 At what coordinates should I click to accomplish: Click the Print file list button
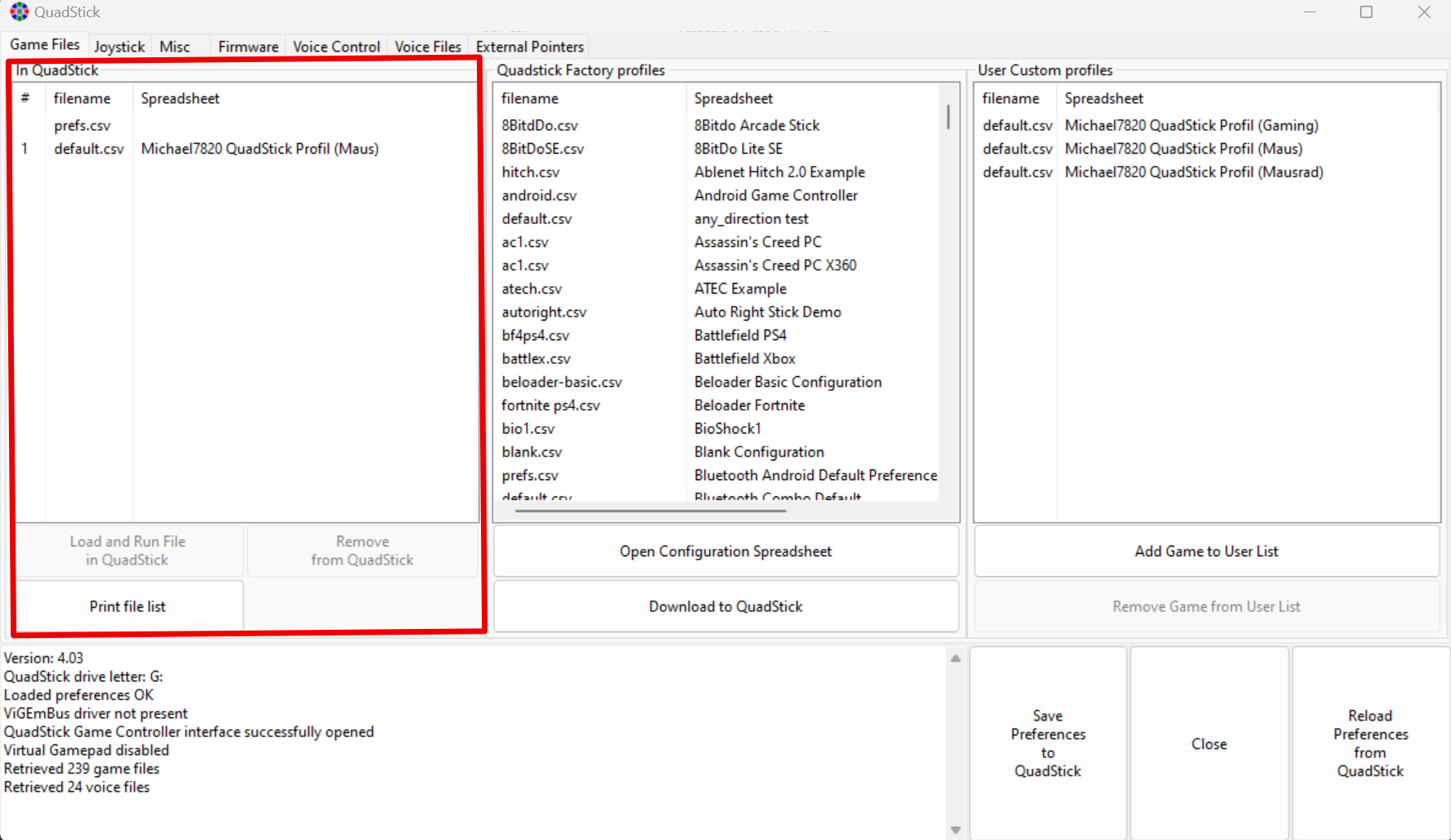[x=128, y=606]
